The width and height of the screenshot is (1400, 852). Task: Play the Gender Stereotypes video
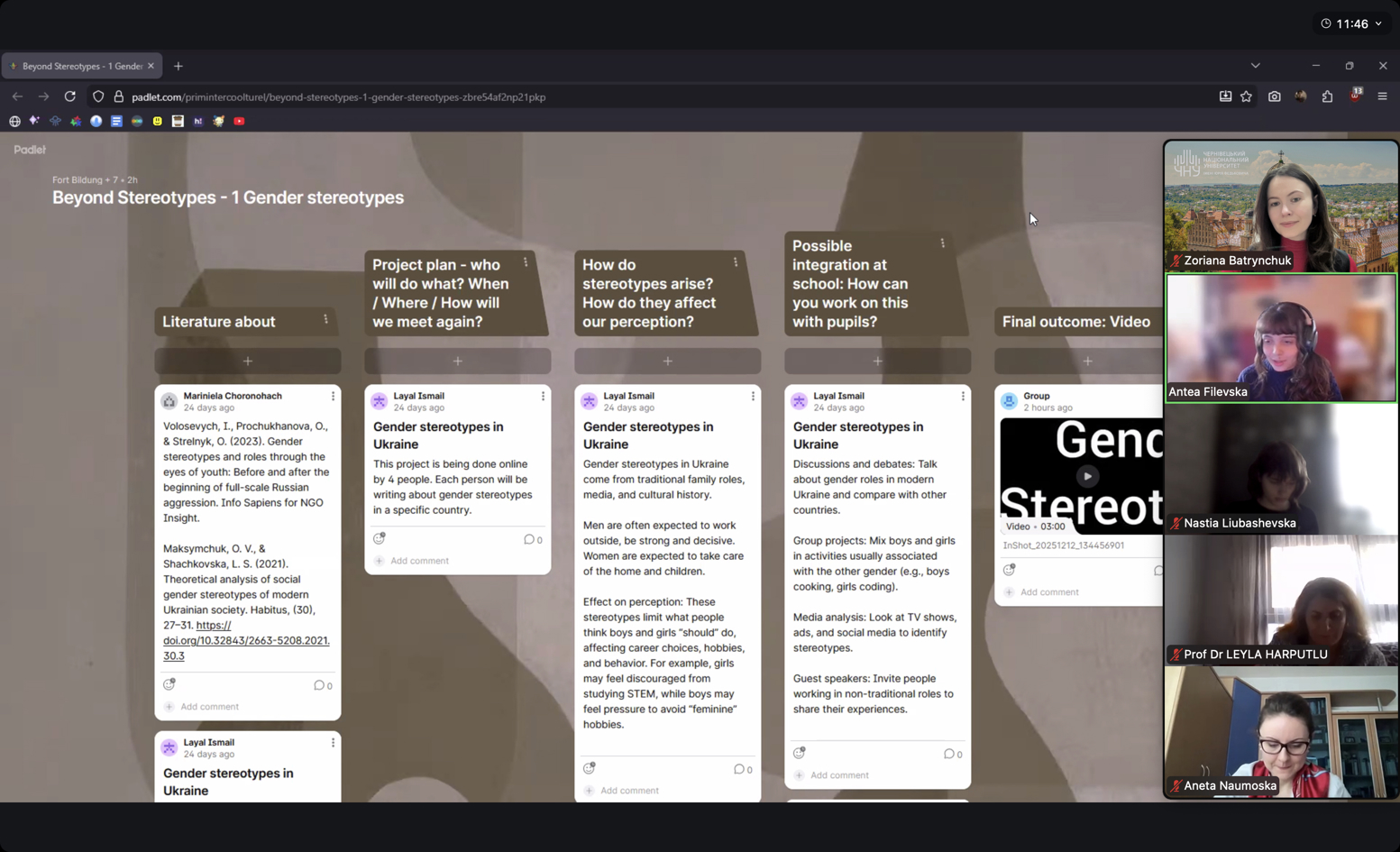pos(1087,476)
